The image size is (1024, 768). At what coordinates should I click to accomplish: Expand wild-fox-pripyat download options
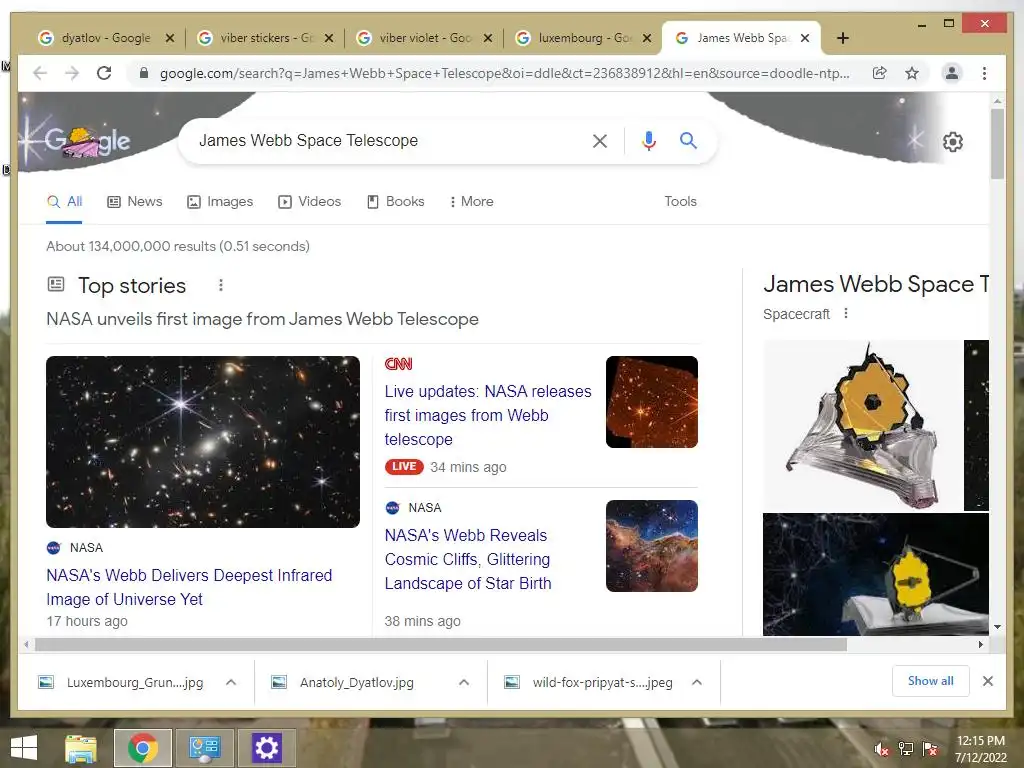tap(697, 682)
